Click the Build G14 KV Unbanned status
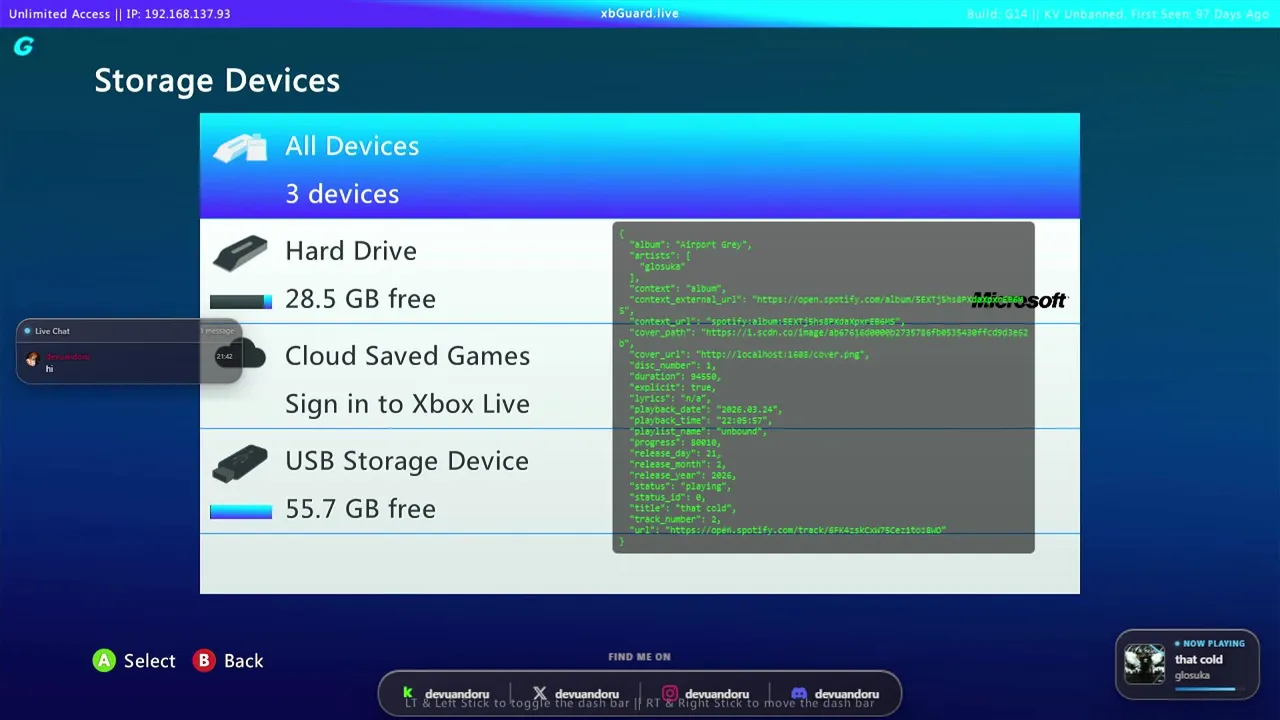The image size is (1280, 720). click(1118, 14)
